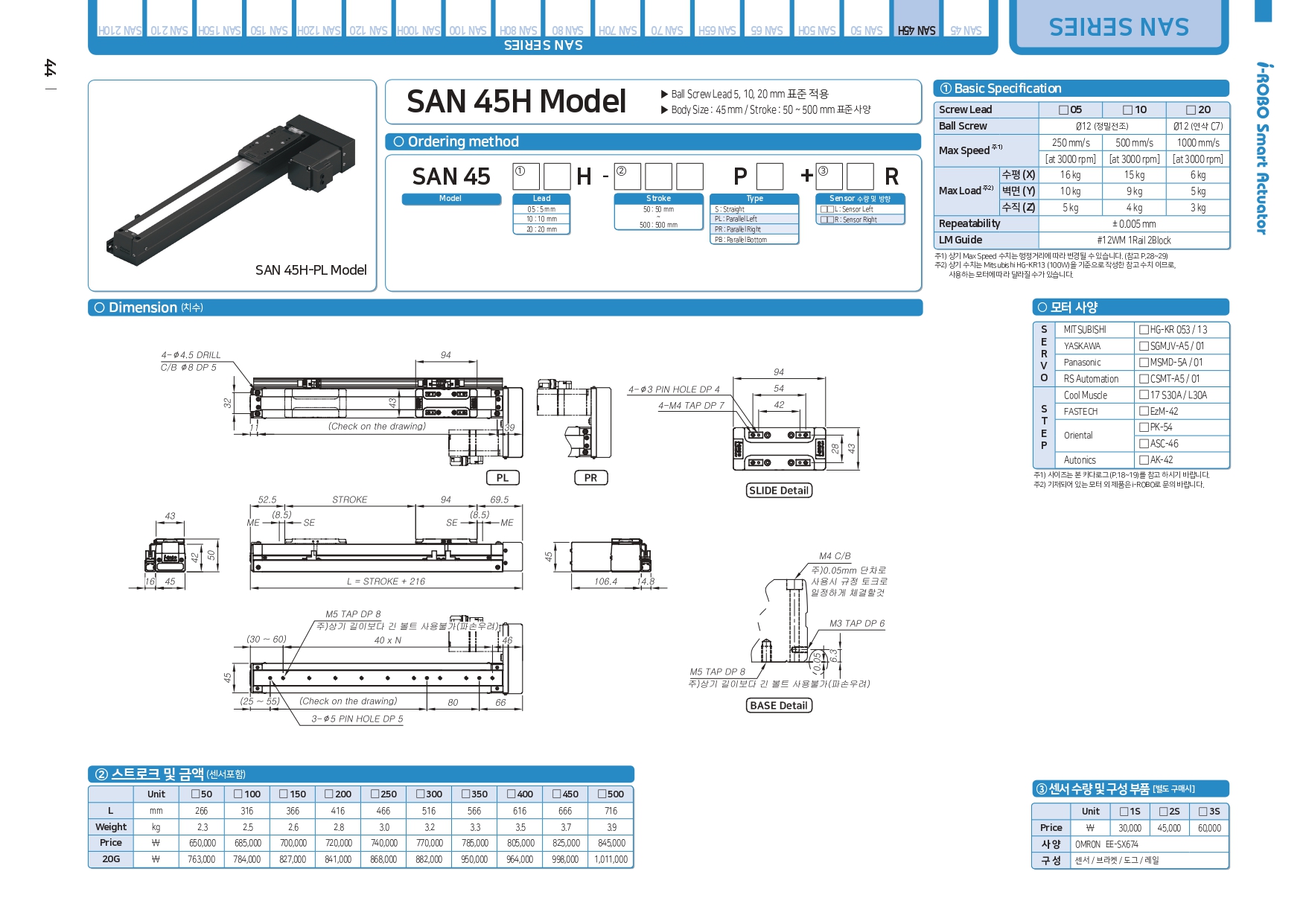Click the 3-ø5 PIN HOLE DP 5 callout
The image size is (1306, 924).
coord(357,719)
